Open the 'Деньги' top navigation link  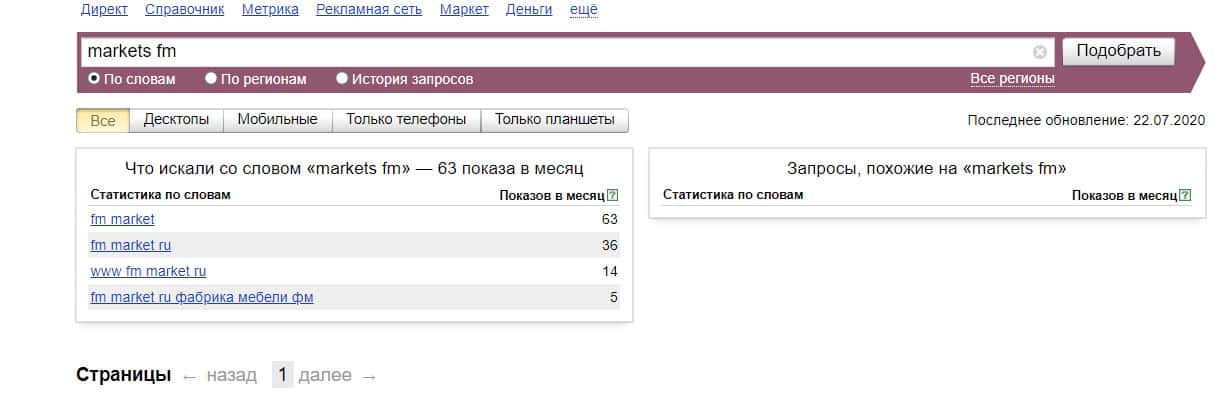(x=529, y=10)
